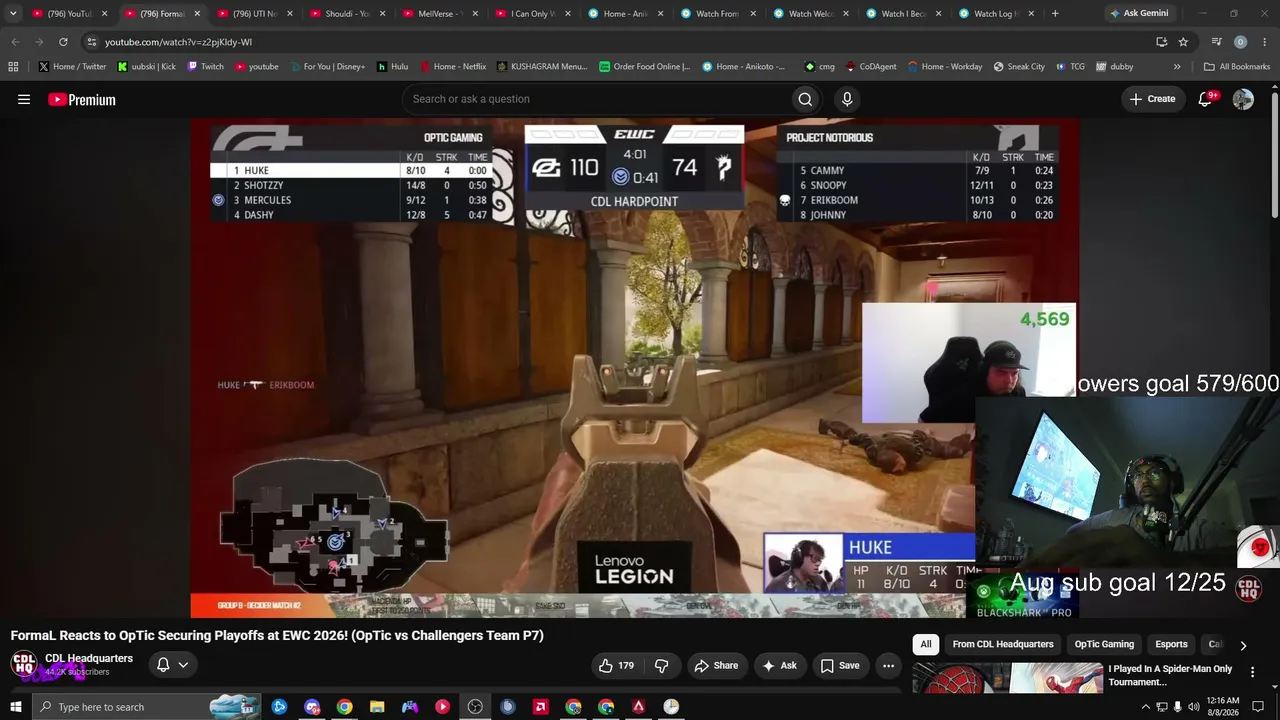Reload the page in the browser
Image resolution: width=1280 pixels, height=720 pixels.
63,42
